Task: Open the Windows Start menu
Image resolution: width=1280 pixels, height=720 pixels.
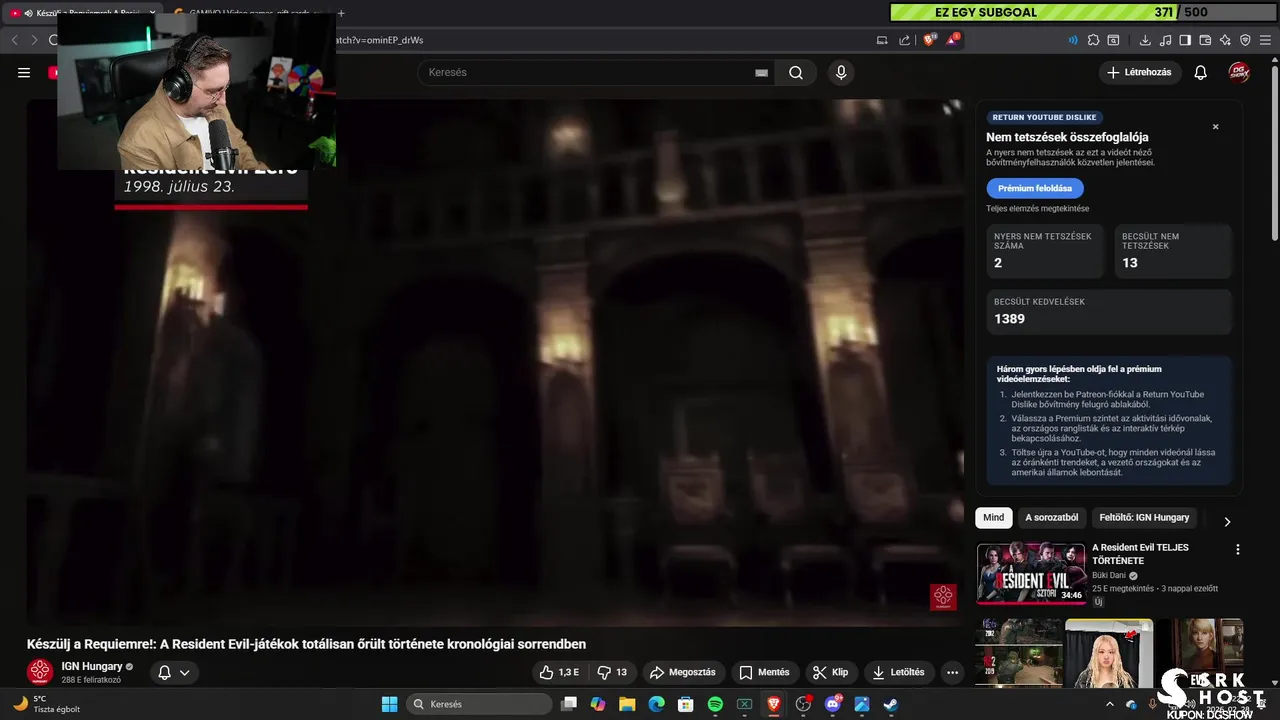Action: pos(390,704)
